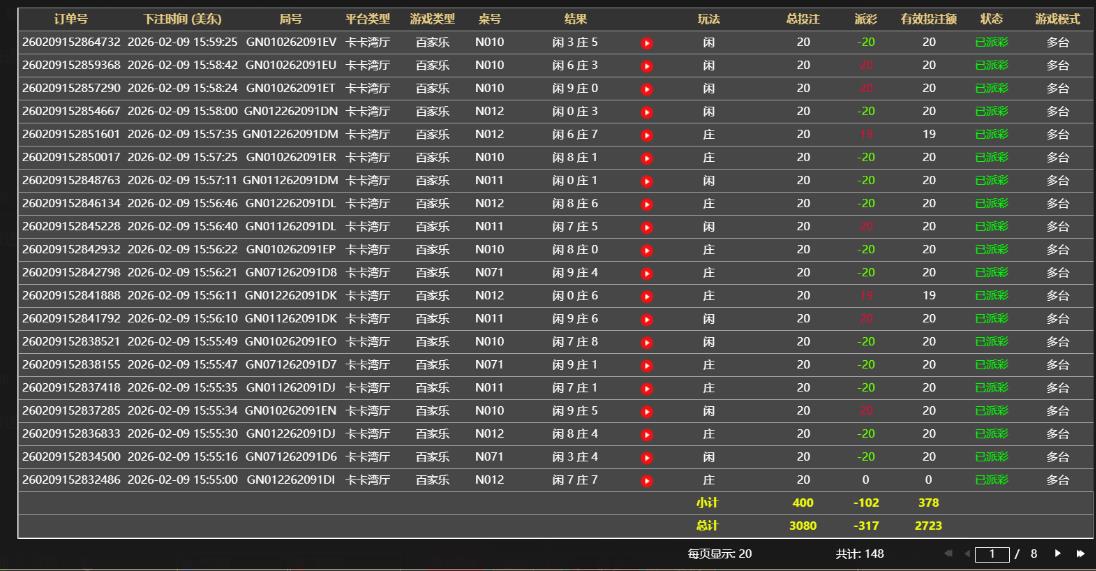The width and height of the screenshot is (1096, 571).
Task: Click the page number input field
Action: coord(992,553)
